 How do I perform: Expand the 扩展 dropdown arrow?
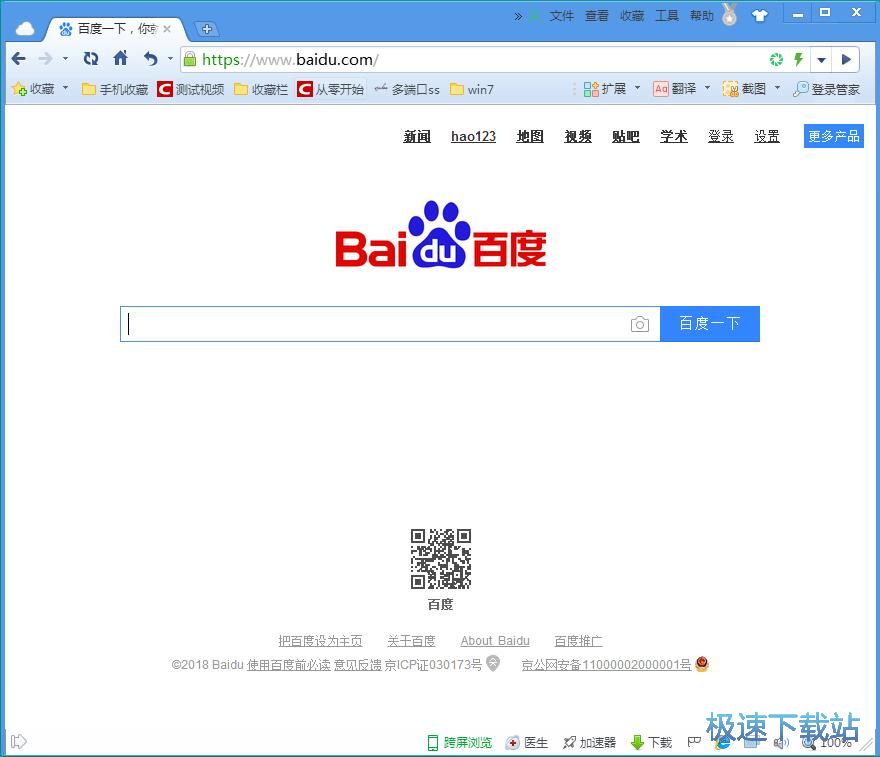point(637,88)
